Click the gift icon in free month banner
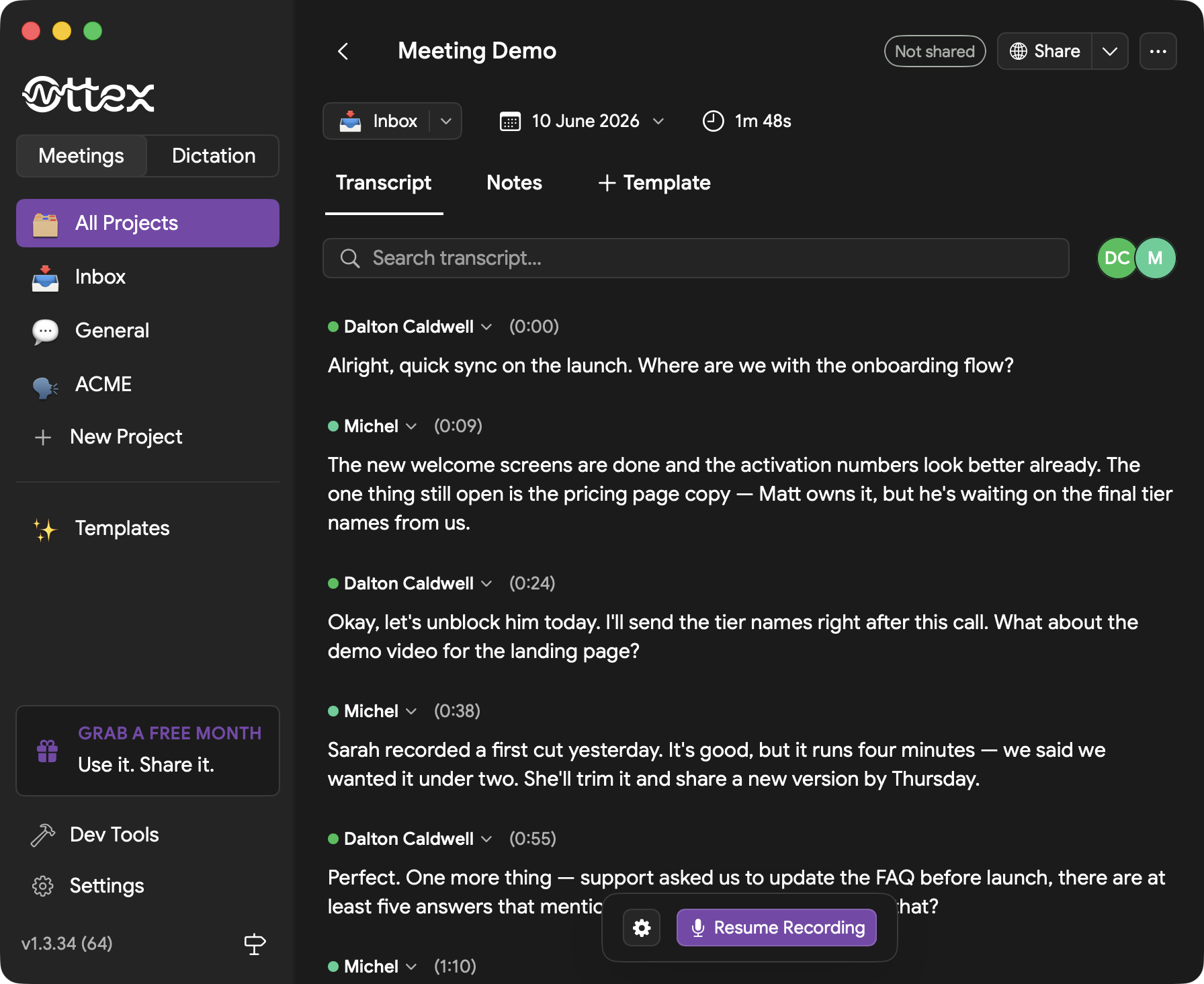 point(47,751)
